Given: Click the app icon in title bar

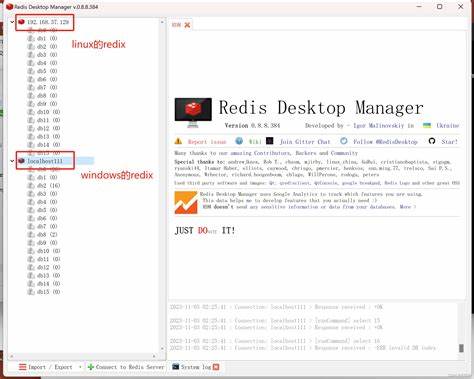Looking at the screenshot, I should tap(9, 6).
